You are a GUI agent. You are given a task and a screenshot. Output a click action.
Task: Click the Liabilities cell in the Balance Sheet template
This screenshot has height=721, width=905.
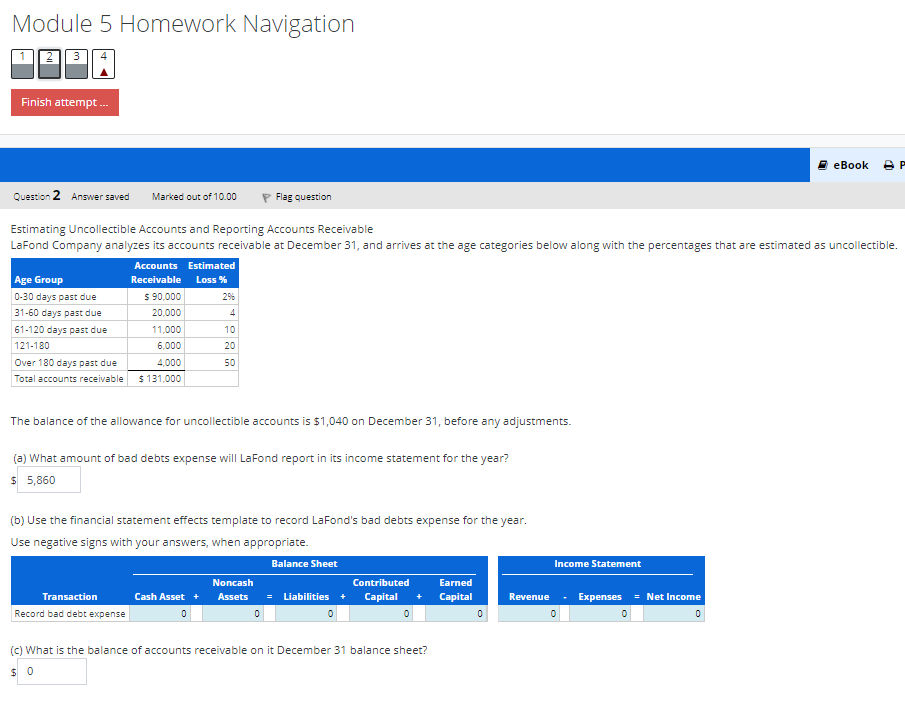coord(305,613)
